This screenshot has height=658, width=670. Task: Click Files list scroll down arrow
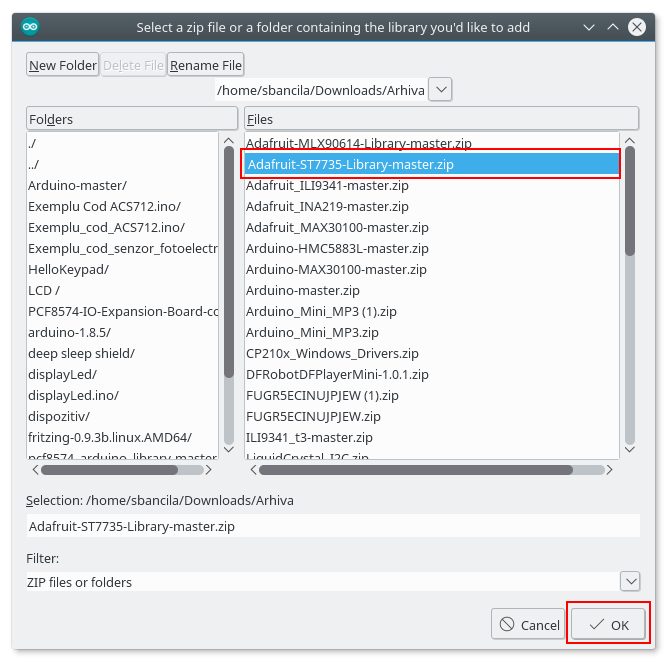[x=629, y=449]
